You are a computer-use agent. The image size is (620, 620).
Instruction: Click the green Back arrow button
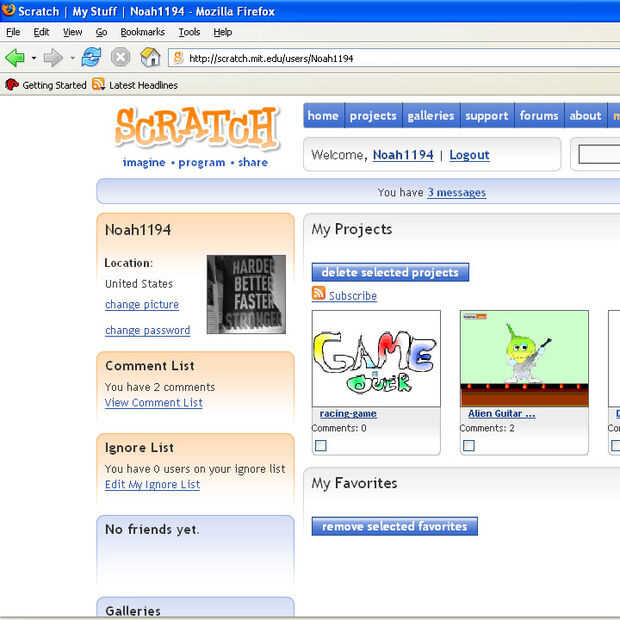[15, 58]
